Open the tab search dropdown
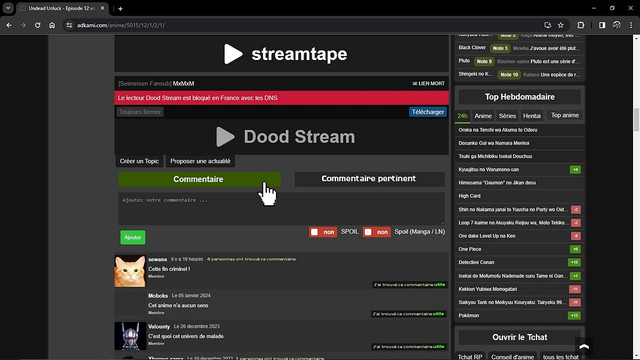The height and width of the screenshot is (360, 640). tap(8, 8)
